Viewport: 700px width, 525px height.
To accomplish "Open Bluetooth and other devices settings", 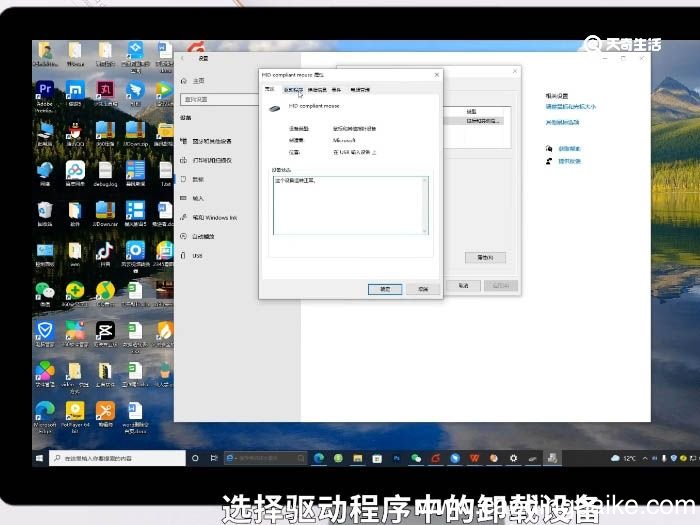I will pyautogui.click(x=206, y=141).
